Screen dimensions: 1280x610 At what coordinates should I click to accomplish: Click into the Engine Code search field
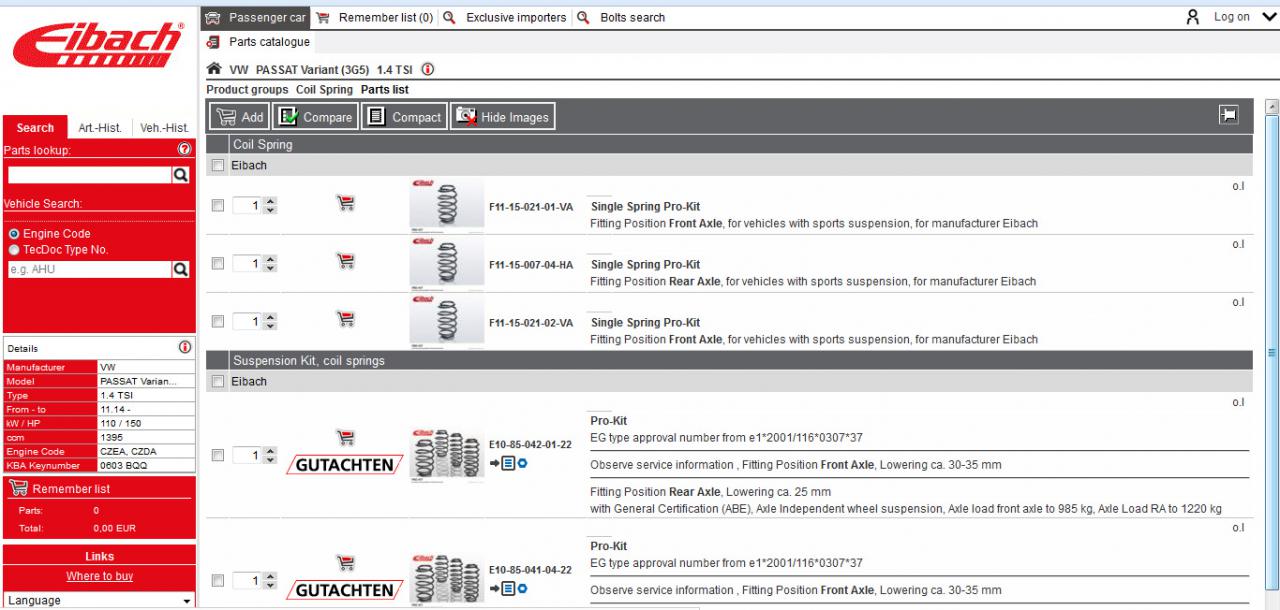(88, 270)
